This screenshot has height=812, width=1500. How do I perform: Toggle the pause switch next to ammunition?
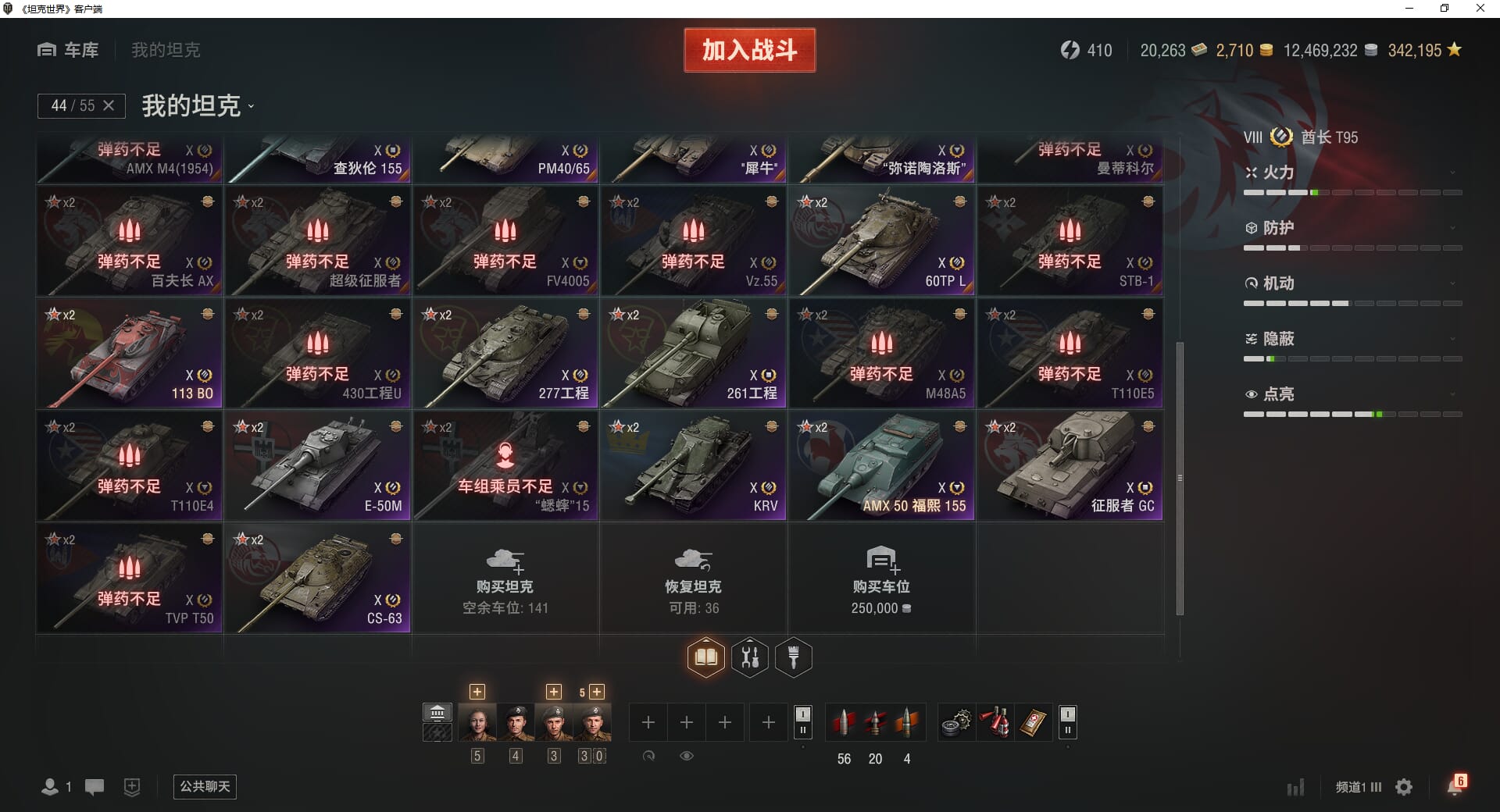(x=803, y=722)
